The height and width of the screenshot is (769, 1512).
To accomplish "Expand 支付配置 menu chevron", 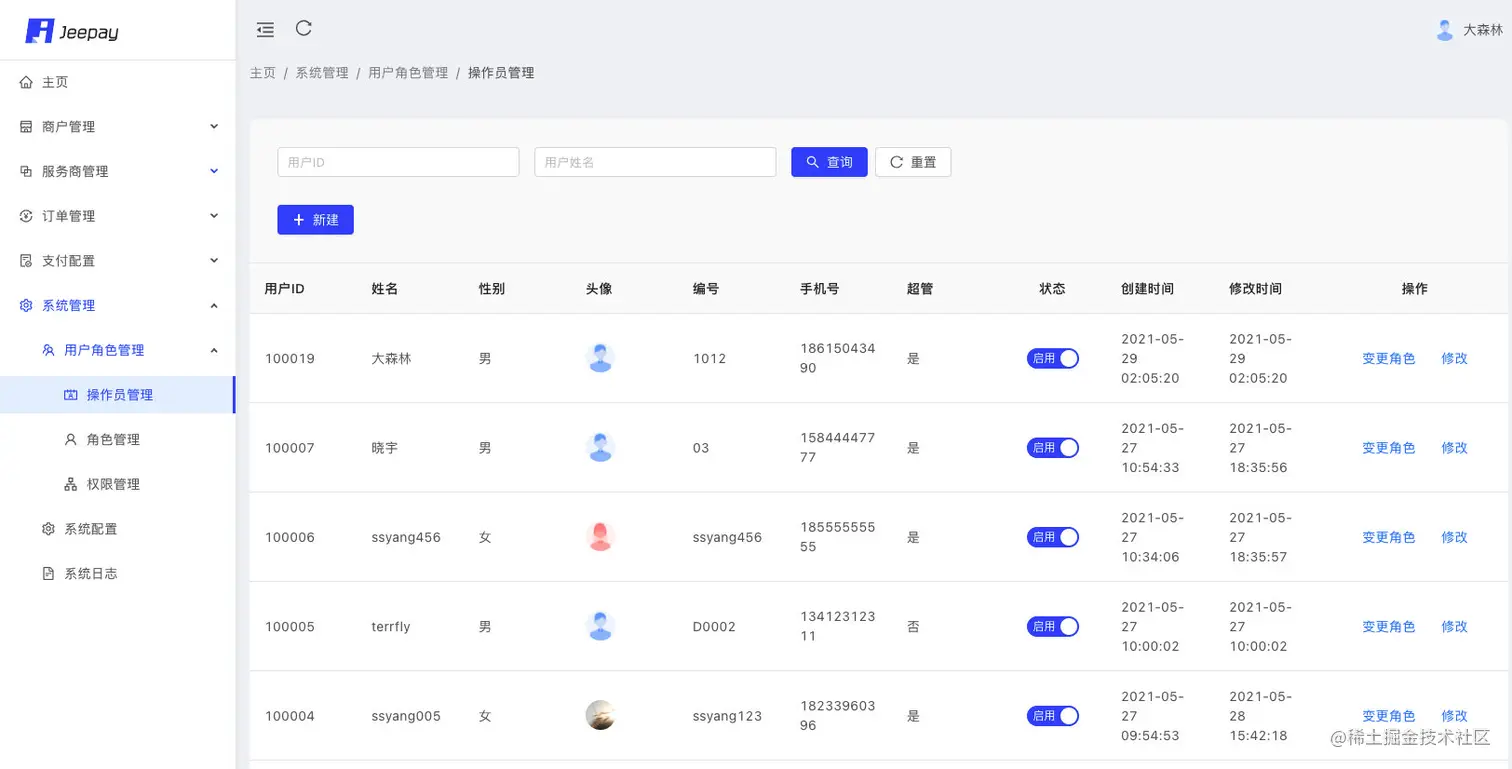I will coord(214,260).
